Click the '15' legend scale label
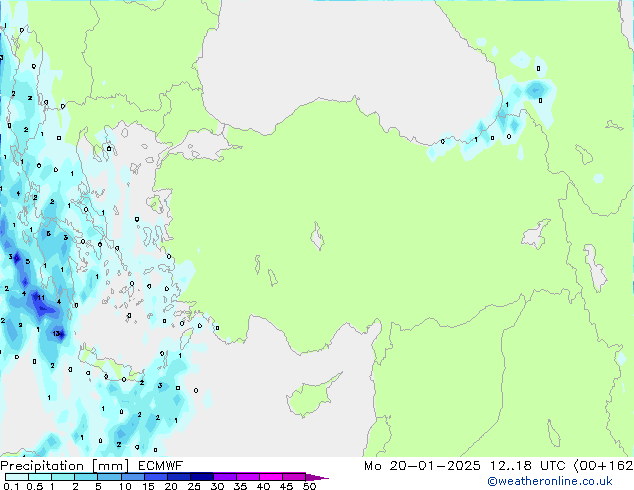 148,486
